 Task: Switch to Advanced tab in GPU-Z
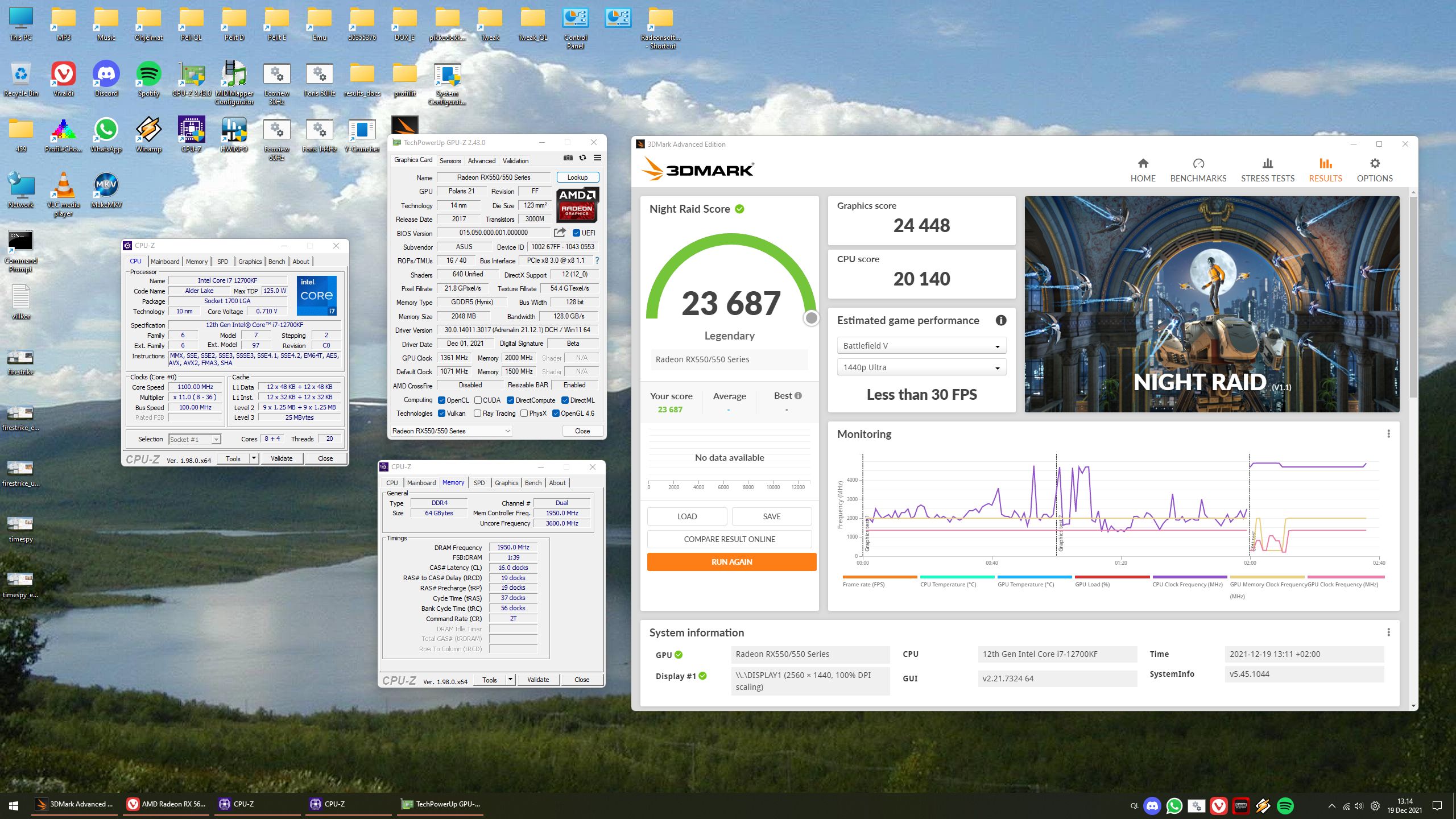click(x=482, y=161)
